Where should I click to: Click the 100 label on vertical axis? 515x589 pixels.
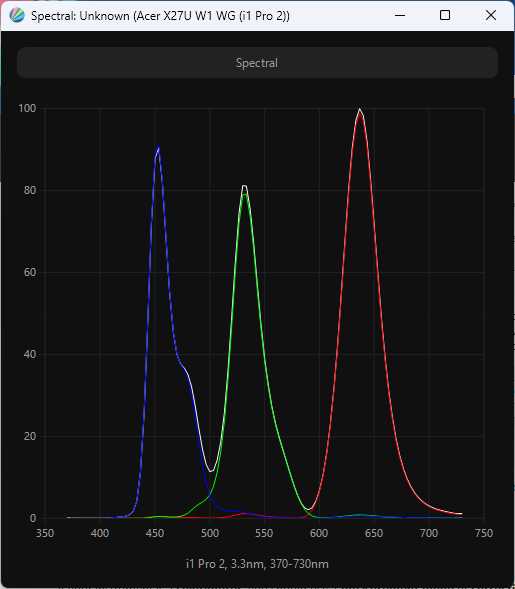[x=27, y=108]
